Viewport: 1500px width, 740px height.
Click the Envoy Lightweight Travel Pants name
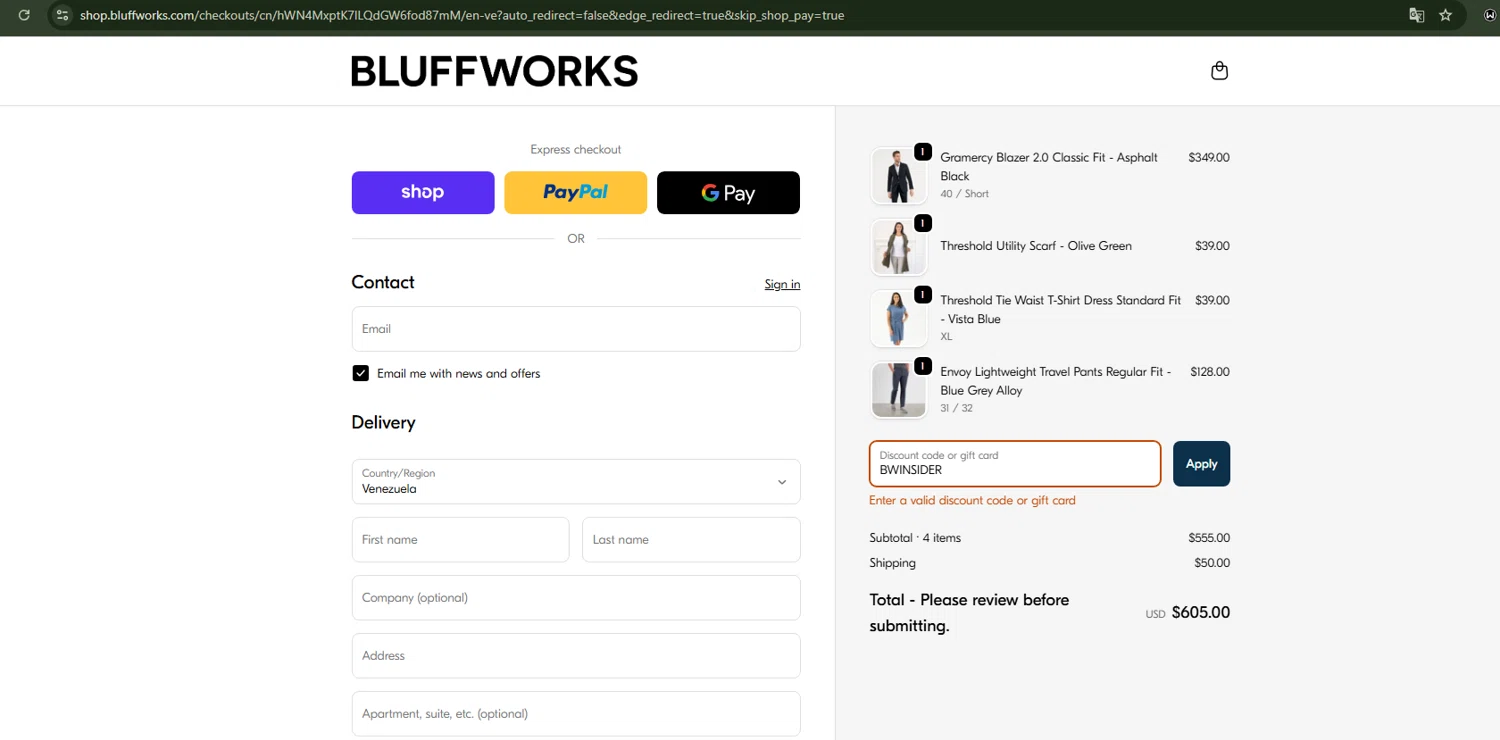1056,381
